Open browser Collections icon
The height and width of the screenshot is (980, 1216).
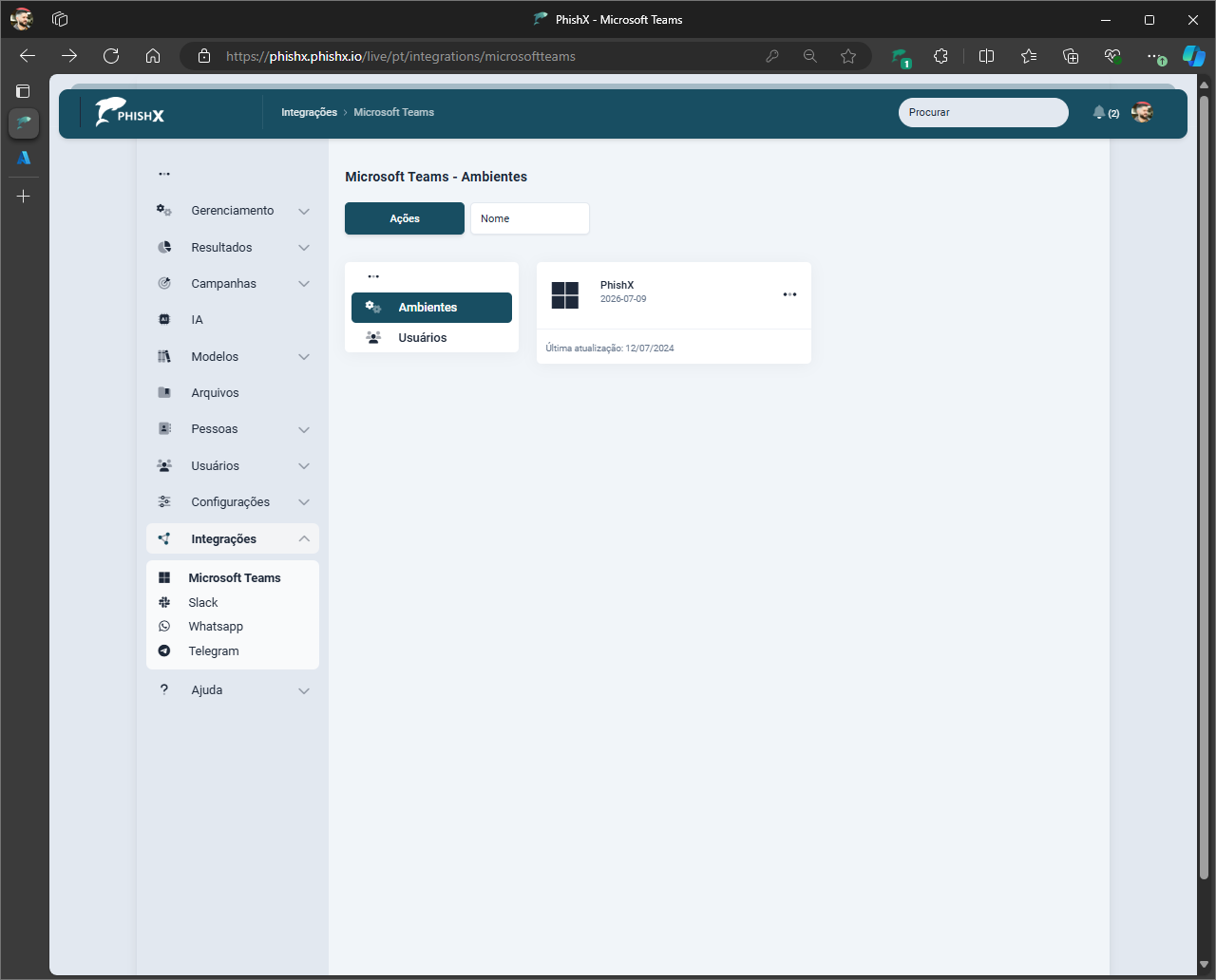point(1071,56)
